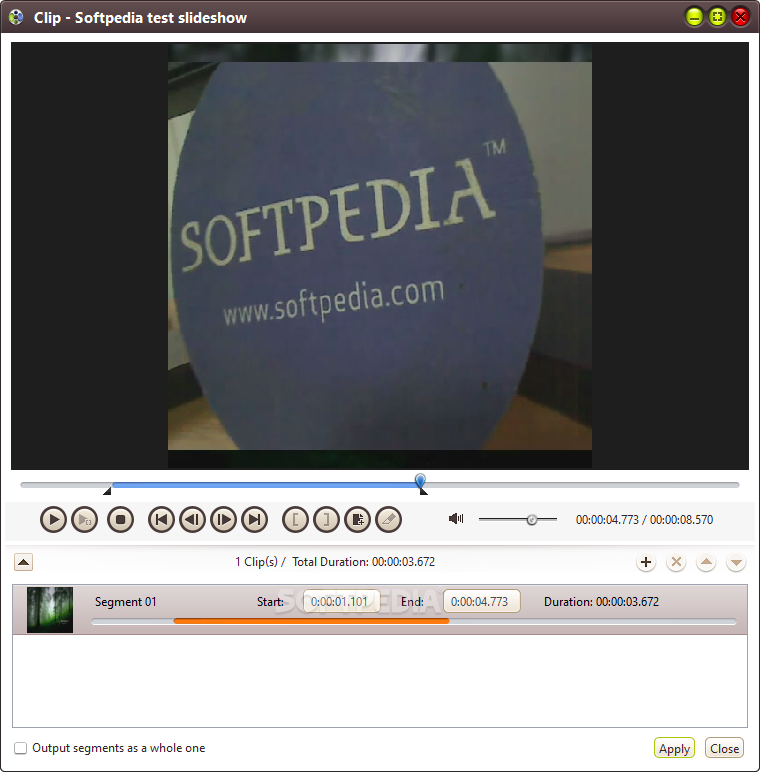Add a new clip segment with plus
This screenshot has width=760, height=772.
point(646,562)
